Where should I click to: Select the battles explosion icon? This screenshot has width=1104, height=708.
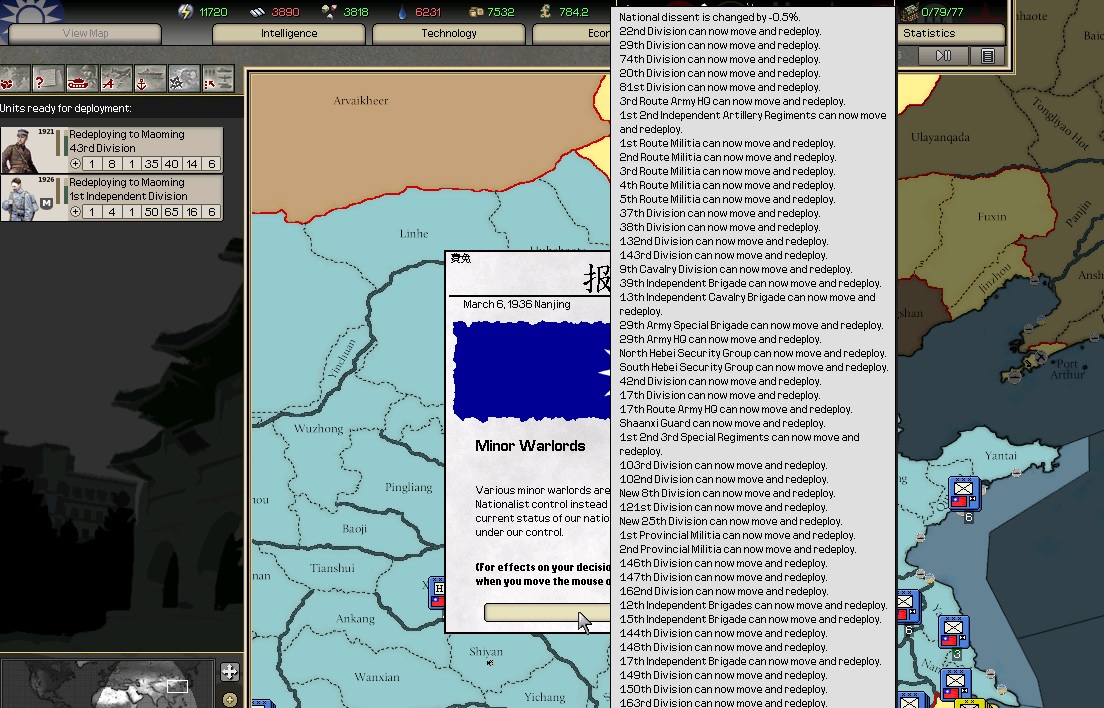point(183,80)
